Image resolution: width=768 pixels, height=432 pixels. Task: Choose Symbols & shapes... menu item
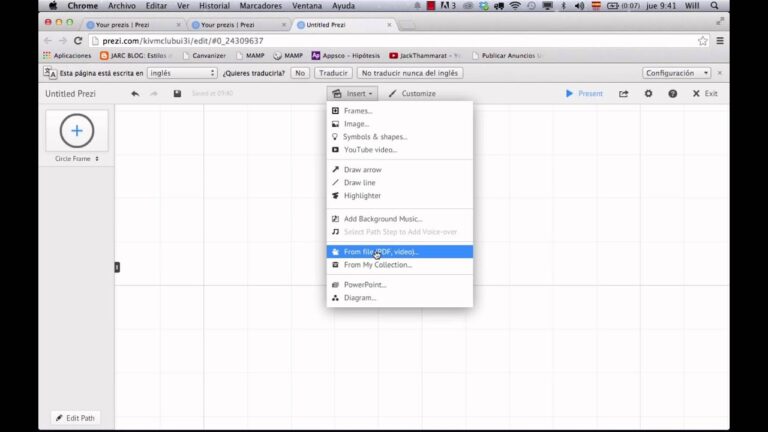click(x=400, y=137)
